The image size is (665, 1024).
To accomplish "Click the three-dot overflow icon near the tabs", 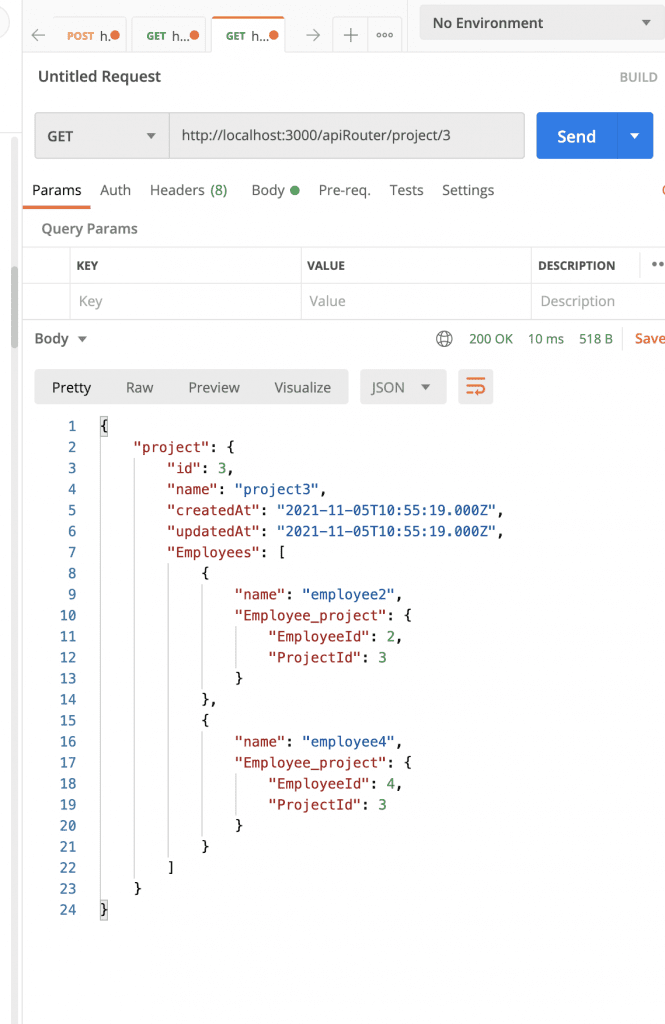I will click(384, 34).
